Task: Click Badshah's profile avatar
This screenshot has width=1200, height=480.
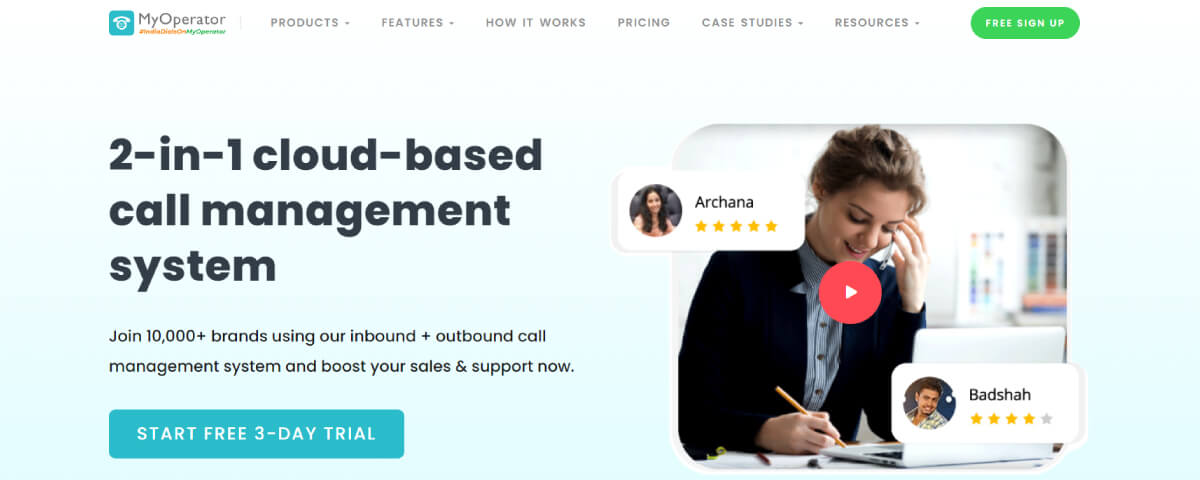Action: [x=930, y=403]
